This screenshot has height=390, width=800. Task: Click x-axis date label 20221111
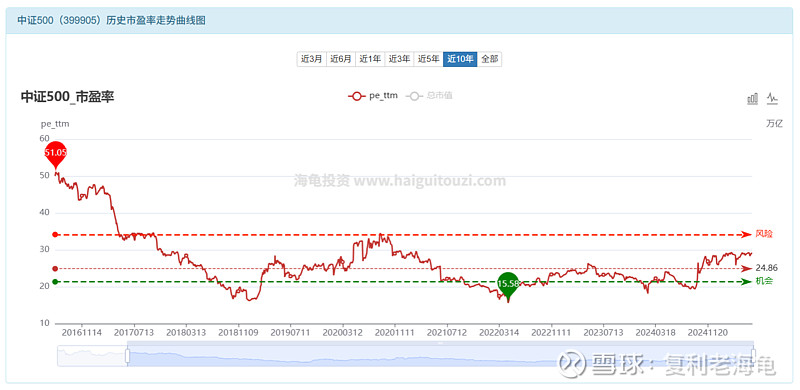pos(551,333)
